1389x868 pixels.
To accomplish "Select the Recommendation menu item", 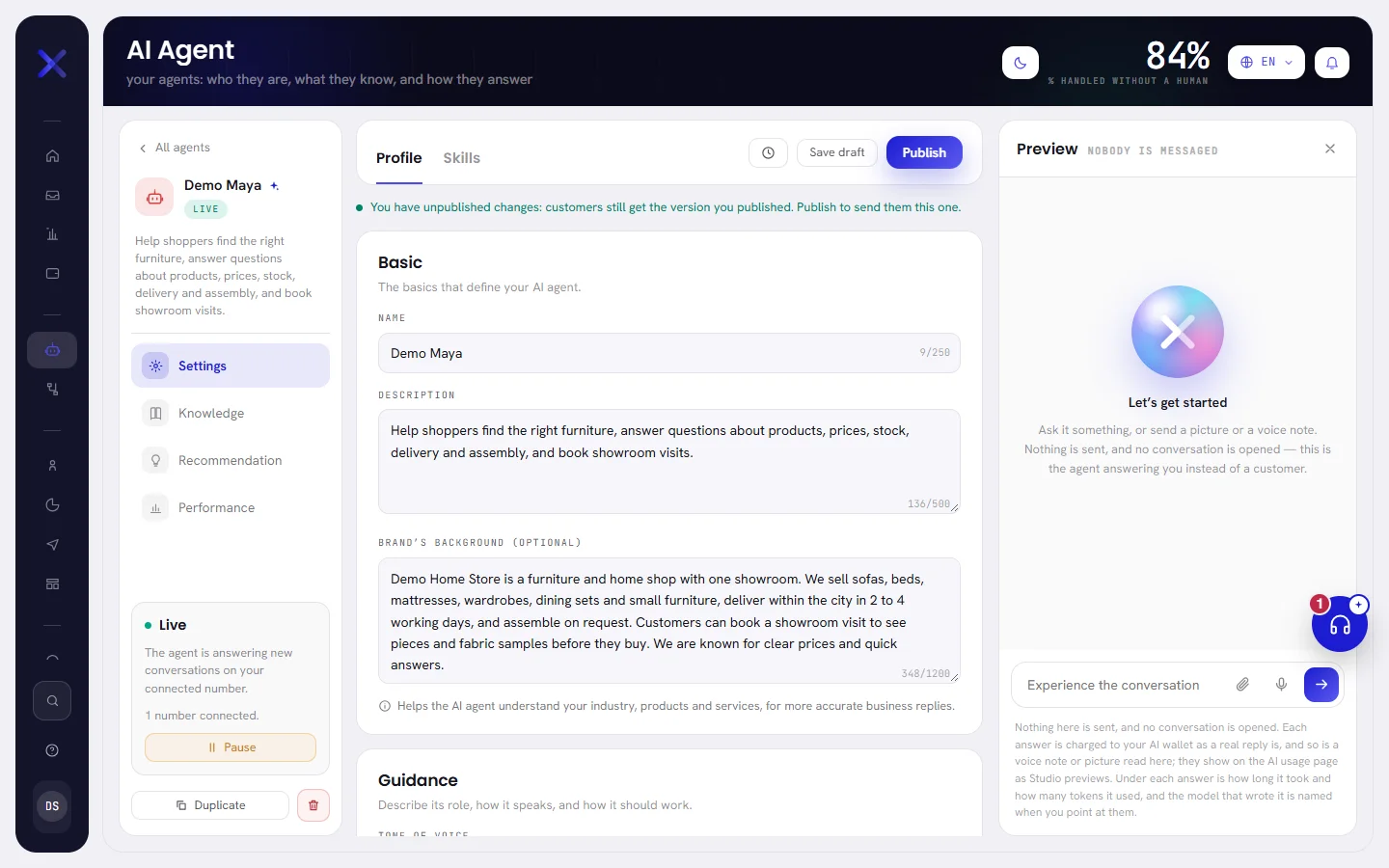I will (231, 460).
